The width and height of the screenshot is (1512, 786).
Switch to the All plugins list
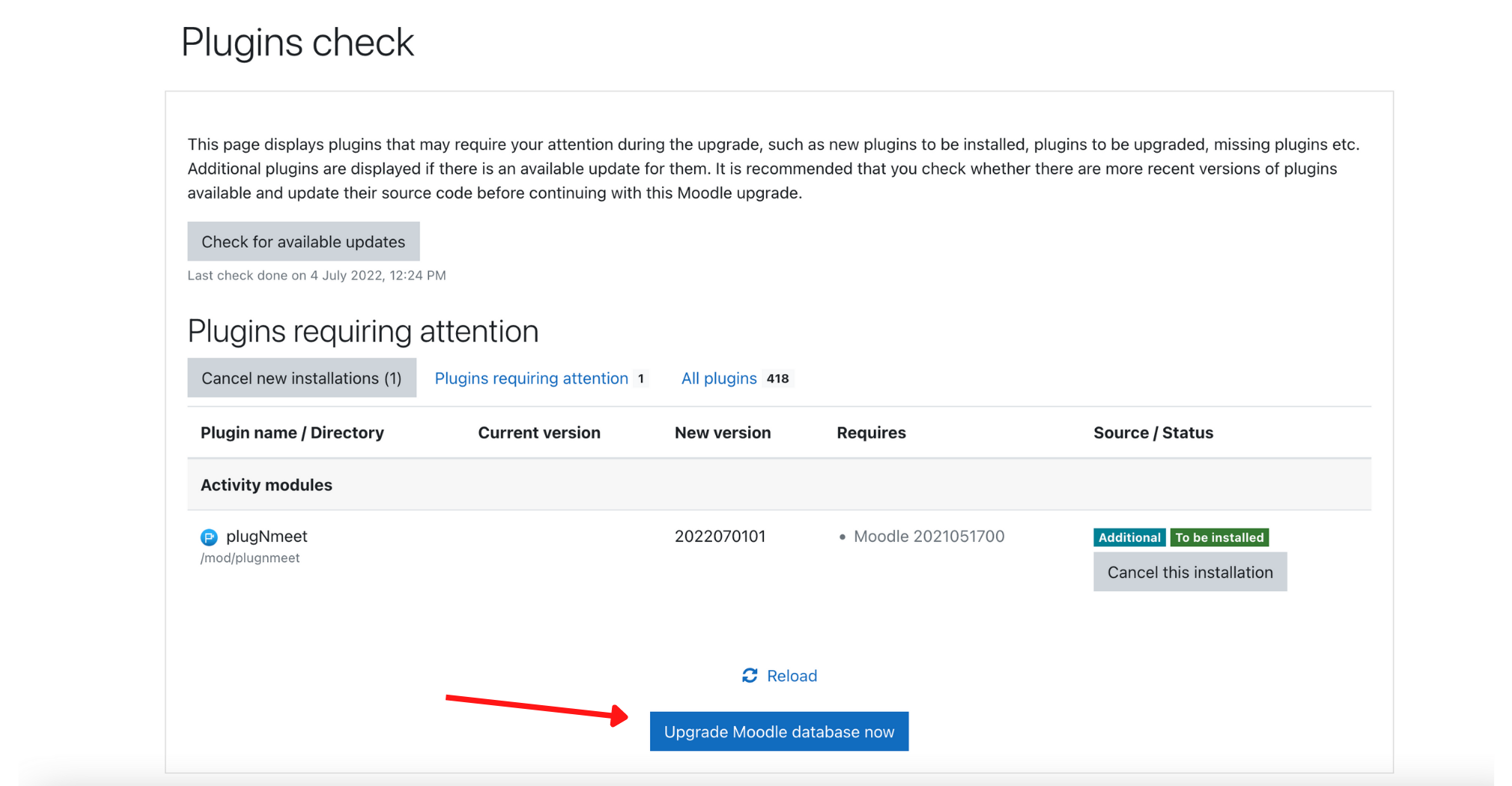pyautogui.click(x=718, y=378)
